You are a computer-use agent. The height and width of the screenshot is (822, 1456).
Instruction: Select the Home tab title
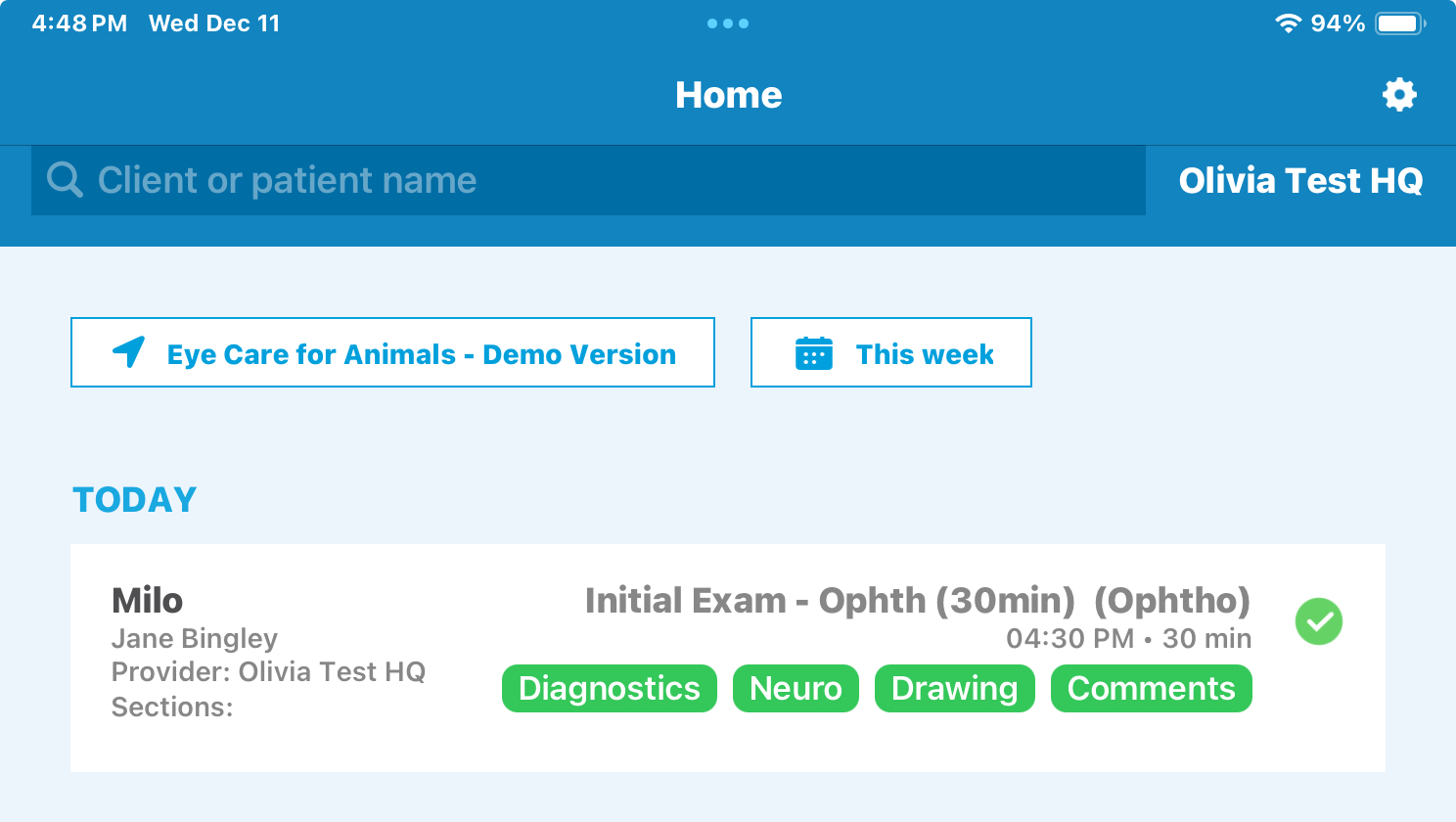pyautogui.click(x=728, y=94)
